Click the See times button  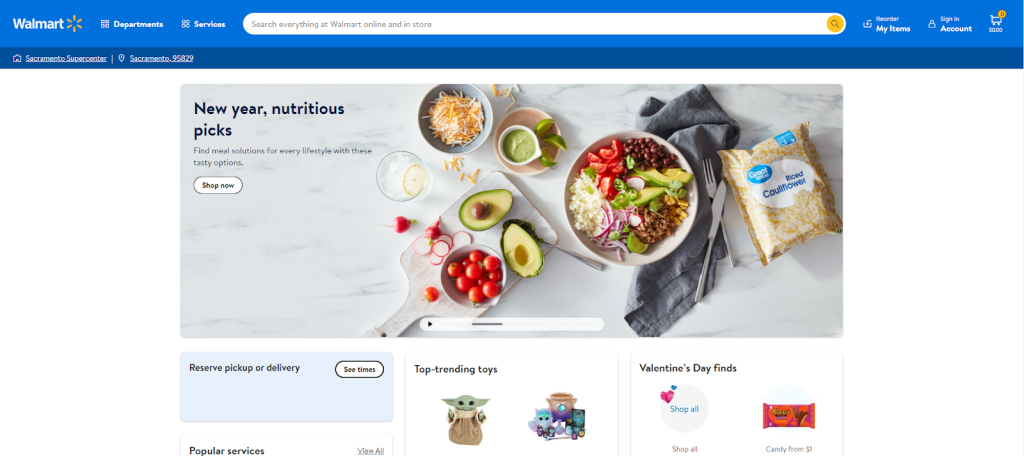click(x=359, y=369)
